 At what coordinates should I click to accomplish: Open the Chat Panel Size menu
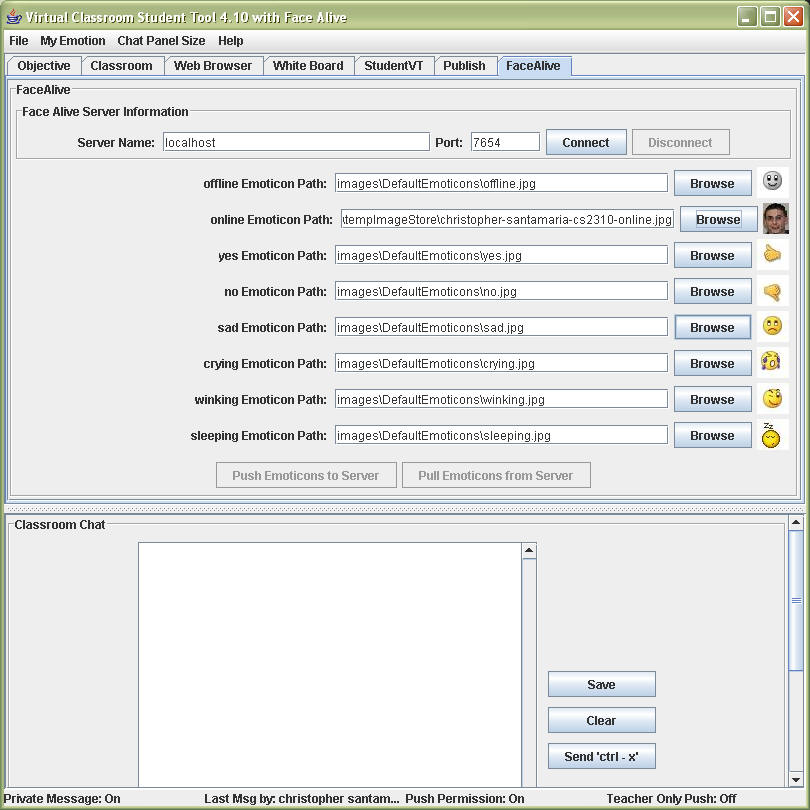point(161,41)
